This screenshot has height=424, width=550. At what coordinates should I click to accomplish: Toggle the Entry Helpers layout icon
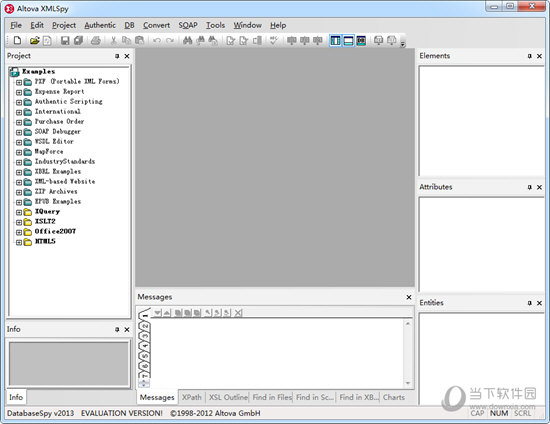click(x=361, y=41)
